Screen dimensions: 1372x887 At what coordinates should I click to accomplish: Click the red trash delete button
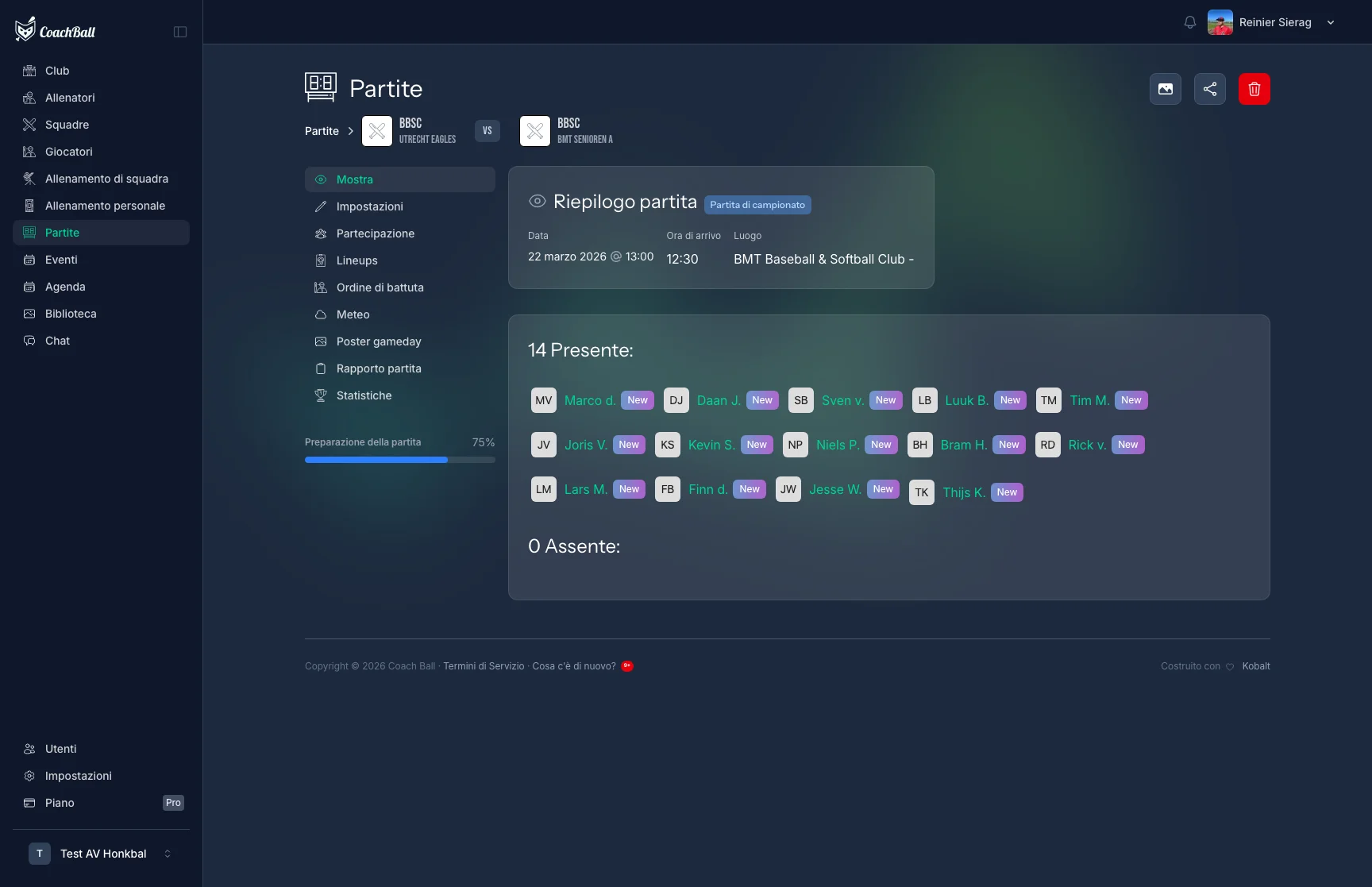(x=1254, y=89)
